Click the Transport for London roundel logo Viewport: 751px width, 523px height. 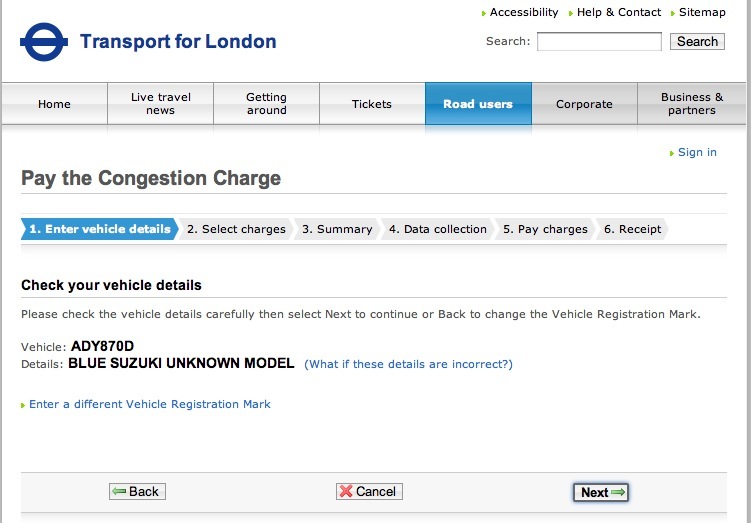(44, 42)
